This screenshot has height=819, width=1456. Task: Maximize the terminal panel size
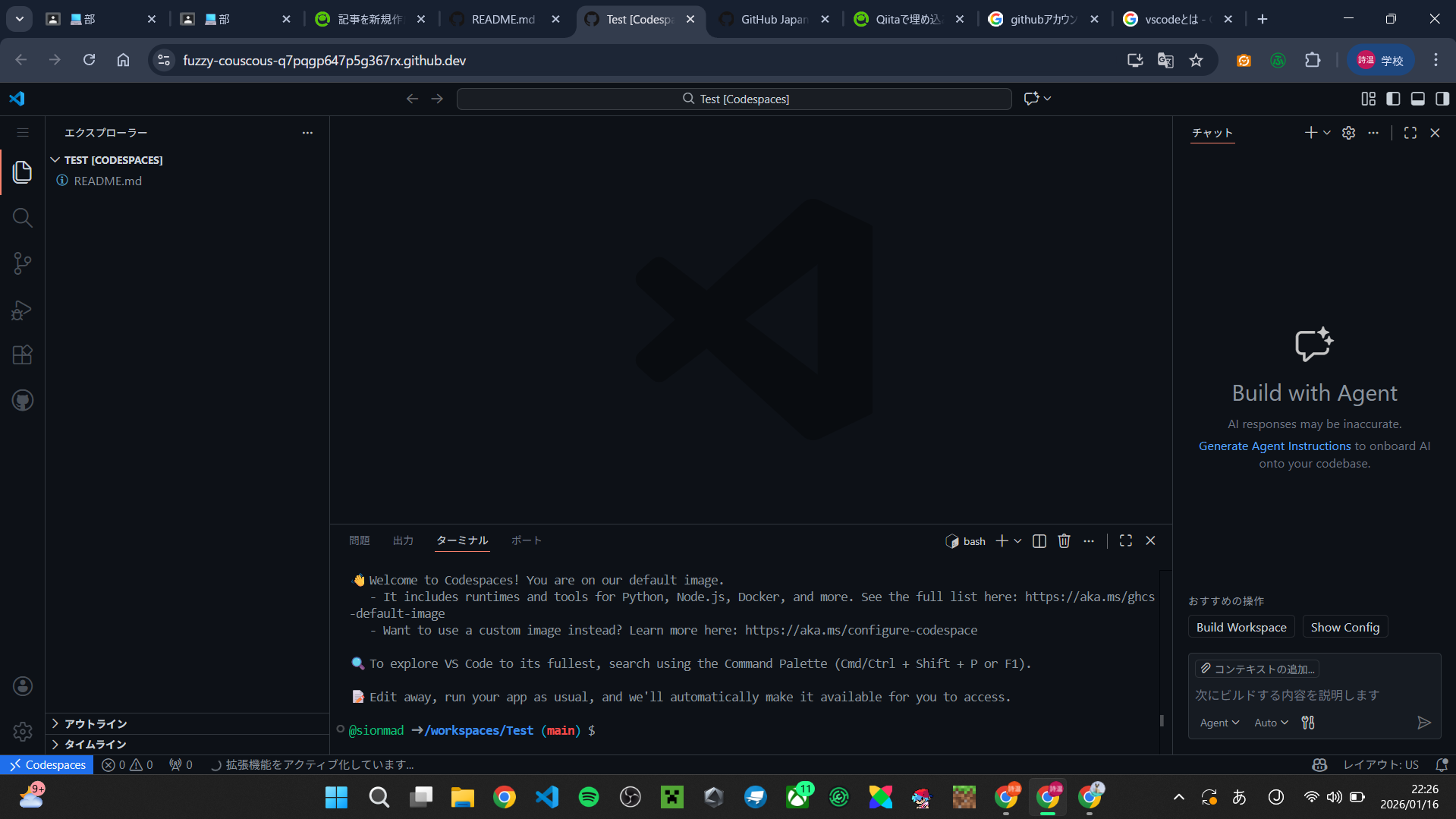(x=1126, y=541)
